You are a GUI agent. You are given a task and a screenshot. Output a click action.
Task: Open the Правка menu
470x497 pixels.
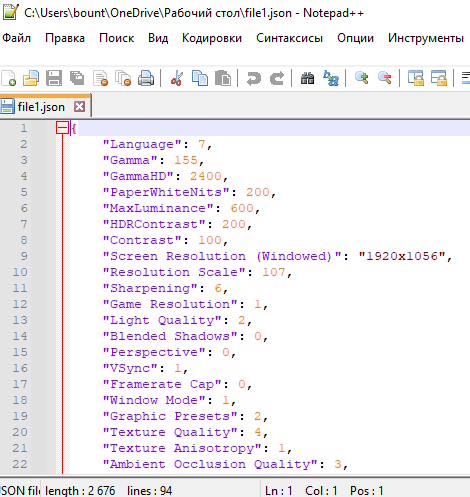pos(65,38)
